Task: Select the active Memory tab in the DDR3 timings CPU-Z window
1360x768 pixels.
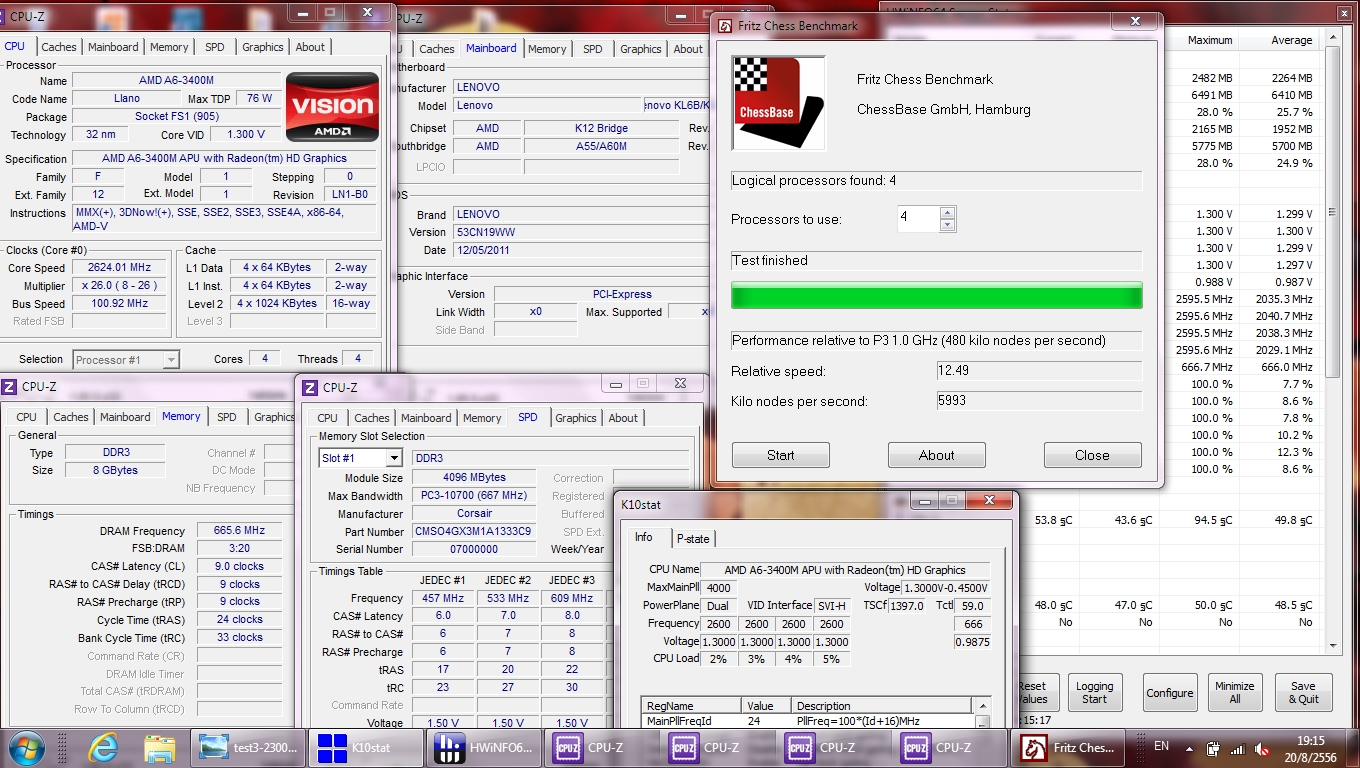Action: tap(181, 416)
